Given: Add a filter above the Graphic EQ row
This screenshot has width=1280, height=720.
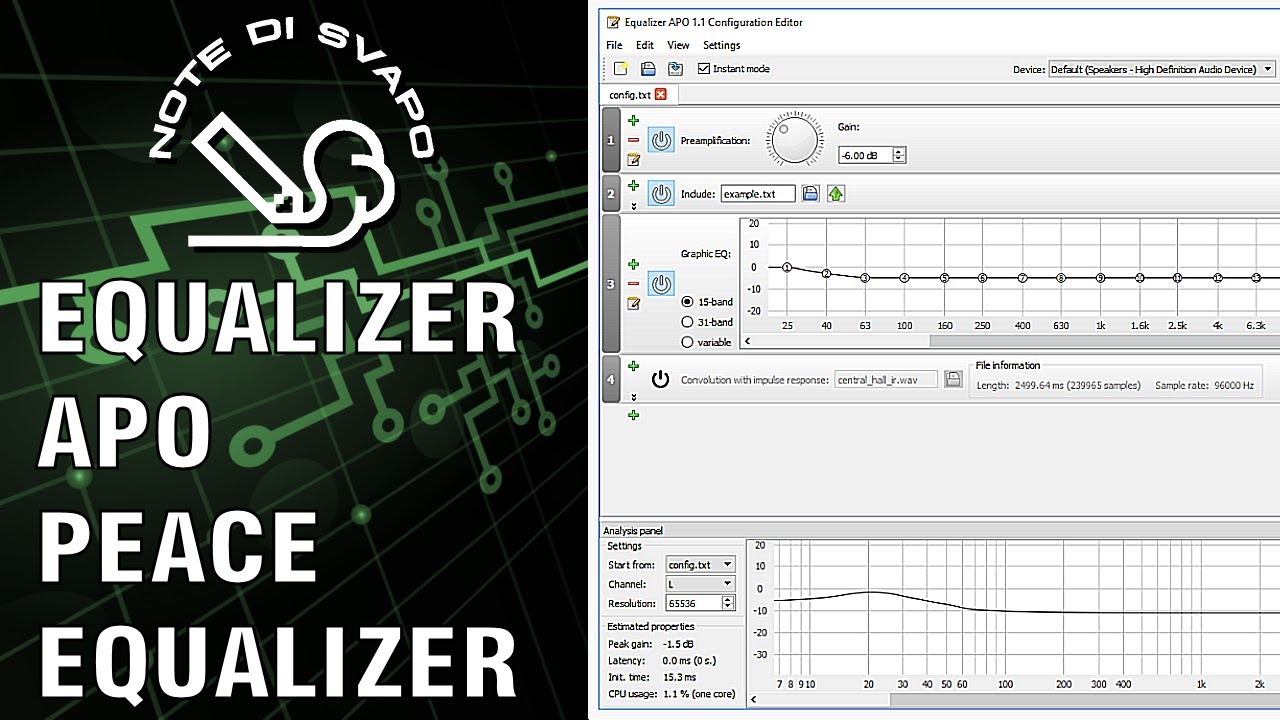Looking at the screenshot, I should (x=633, y=265).
